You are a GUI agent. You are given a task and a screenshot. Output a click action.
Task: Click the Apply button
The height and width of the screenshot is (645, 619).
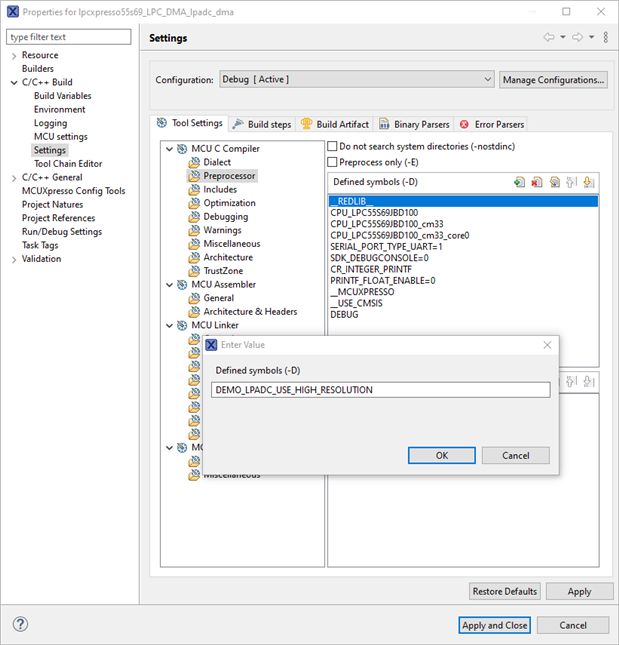[579, 591]
